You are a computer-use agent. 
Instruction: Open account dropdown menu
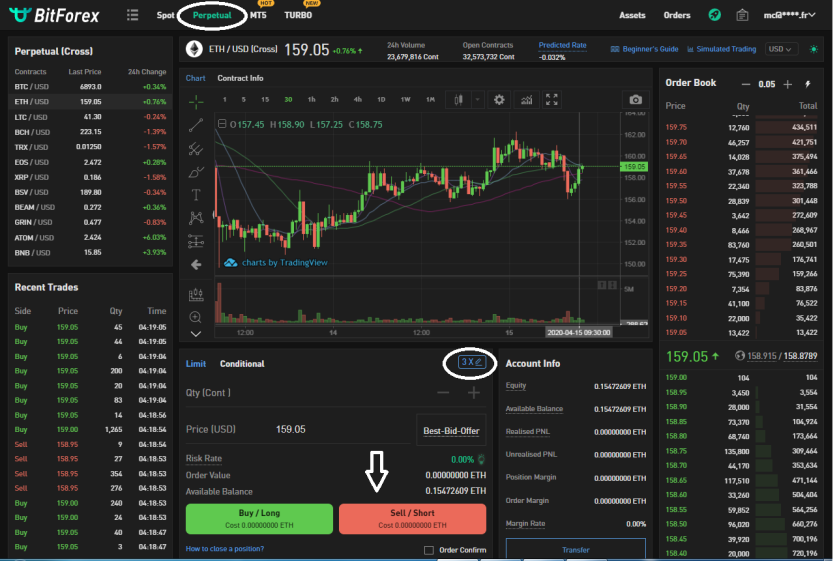pyautogui.click(x=789, y=15)
